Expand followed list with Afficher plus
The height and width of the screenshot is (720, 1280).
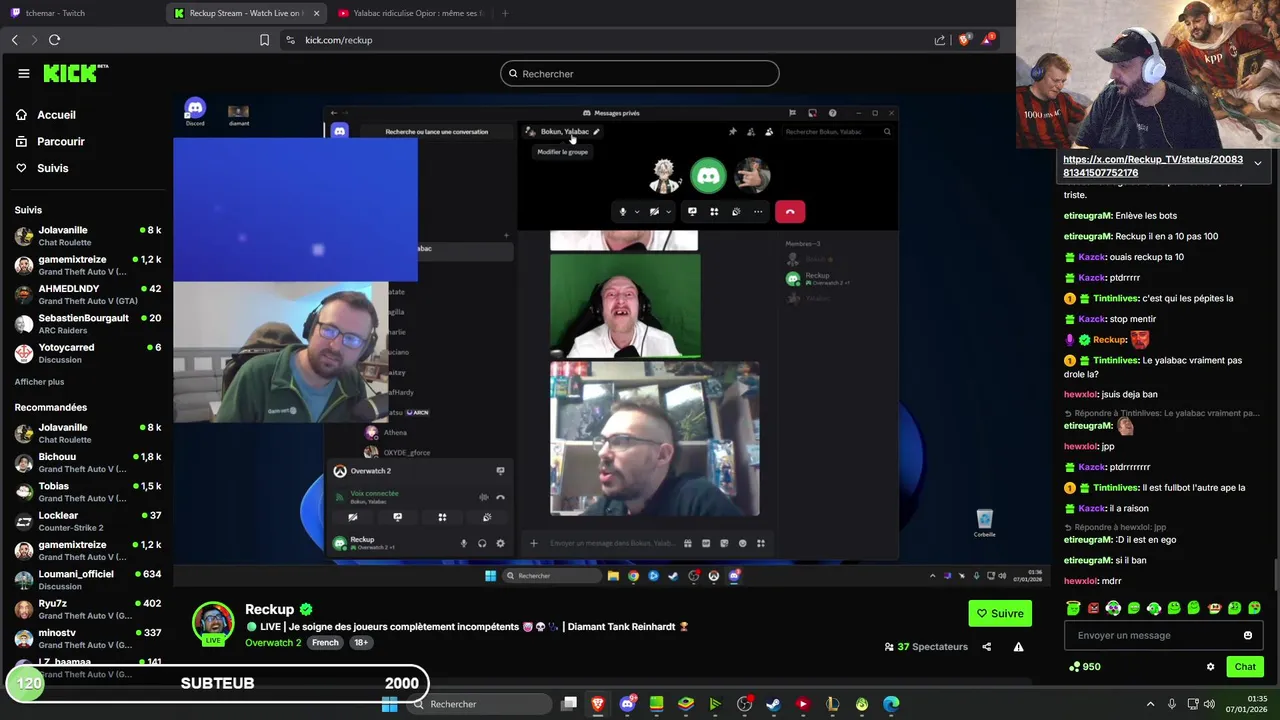point(39,382)
